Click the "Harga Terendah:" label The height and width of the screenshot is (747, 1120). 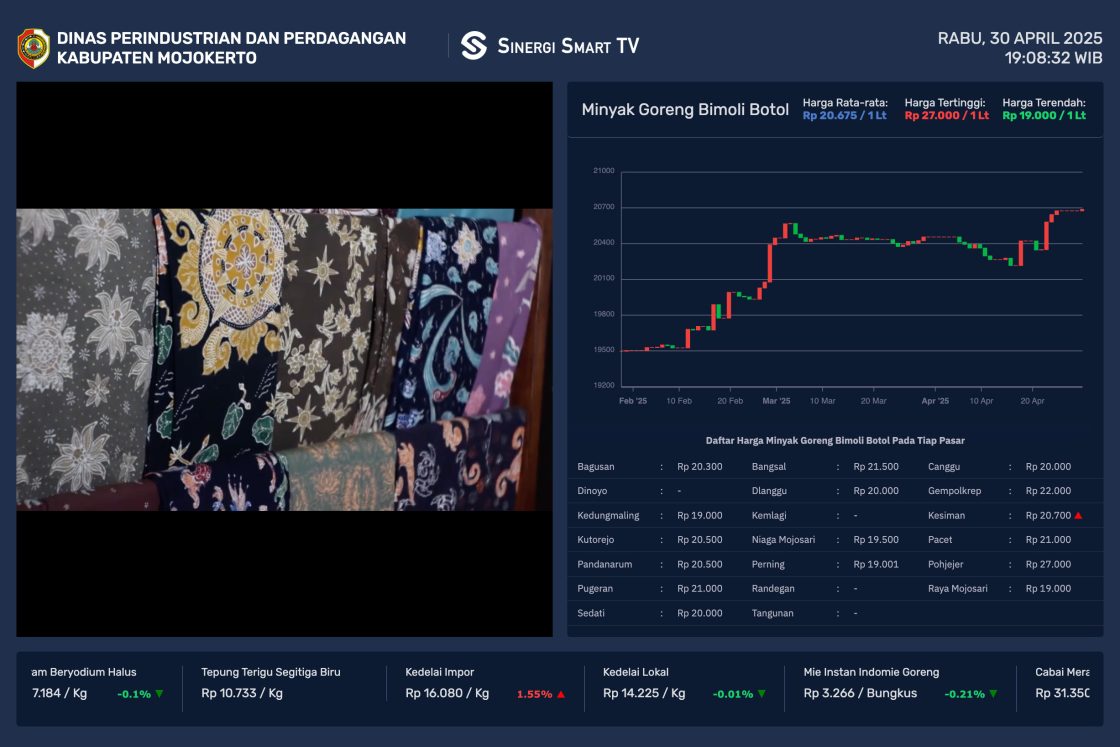[x=1044, y=103]
